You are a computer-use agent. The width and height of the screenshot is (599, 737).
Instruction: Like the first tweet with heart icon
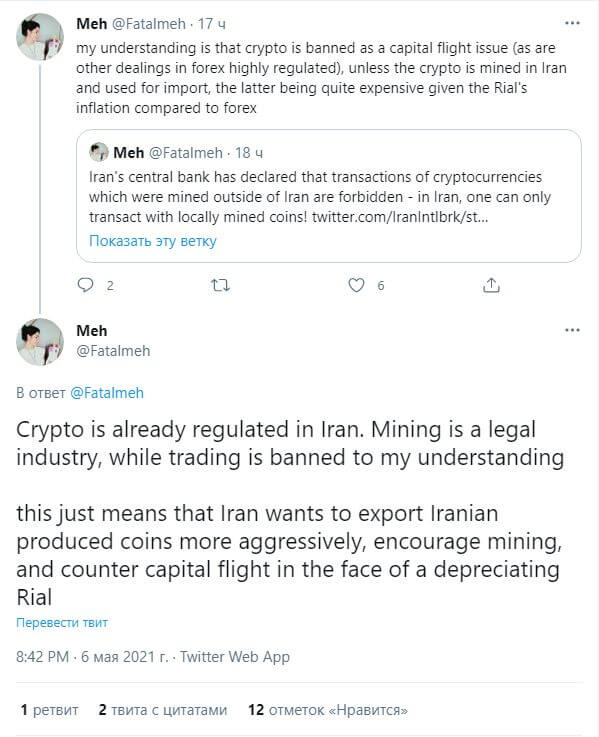click(x=356, y=285)
